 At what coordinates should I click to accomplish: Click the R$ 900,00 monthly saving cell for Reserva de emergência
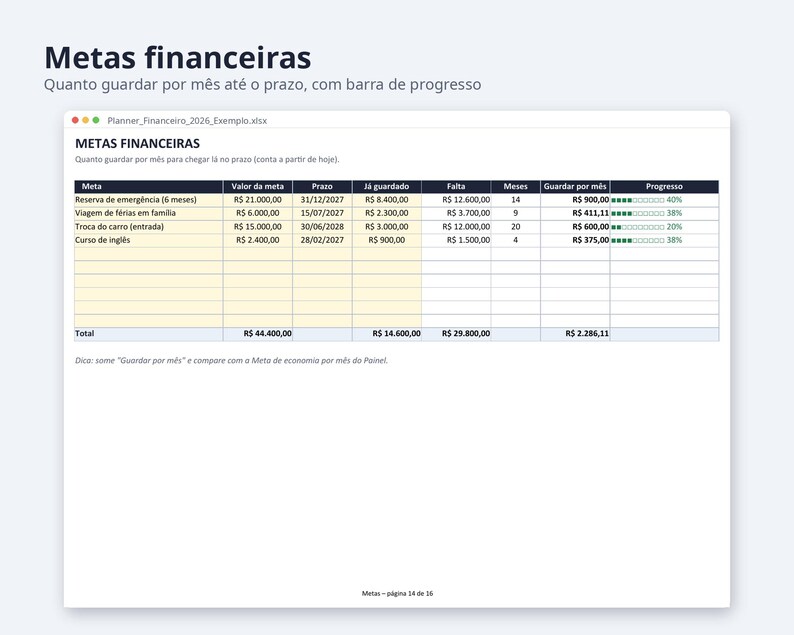pos(575,200)
